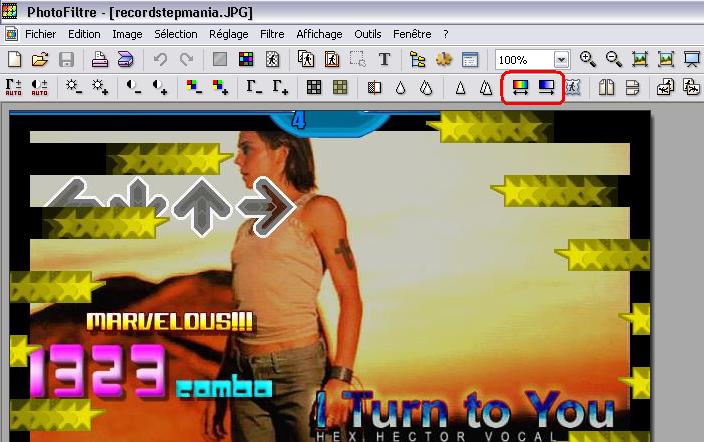
Task: Open the Affichage menu
Action: coord(319,34)
